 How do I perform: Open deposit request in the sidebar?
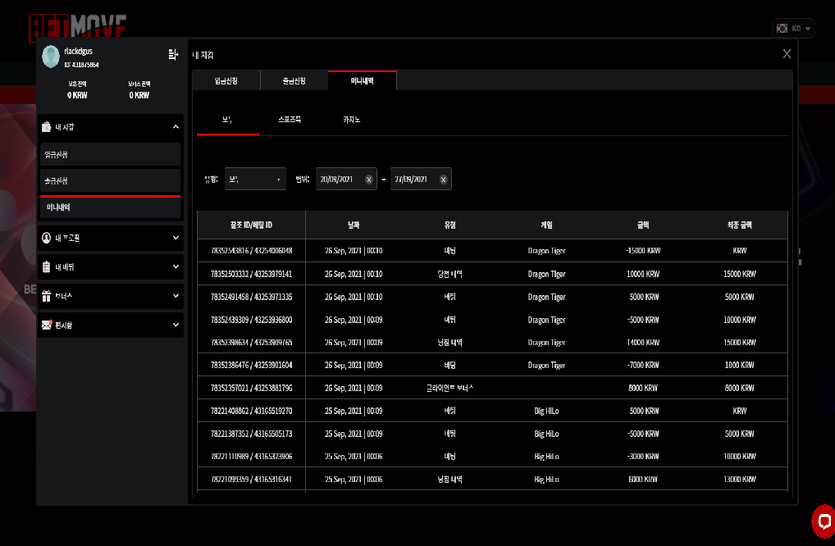(110, 154)
